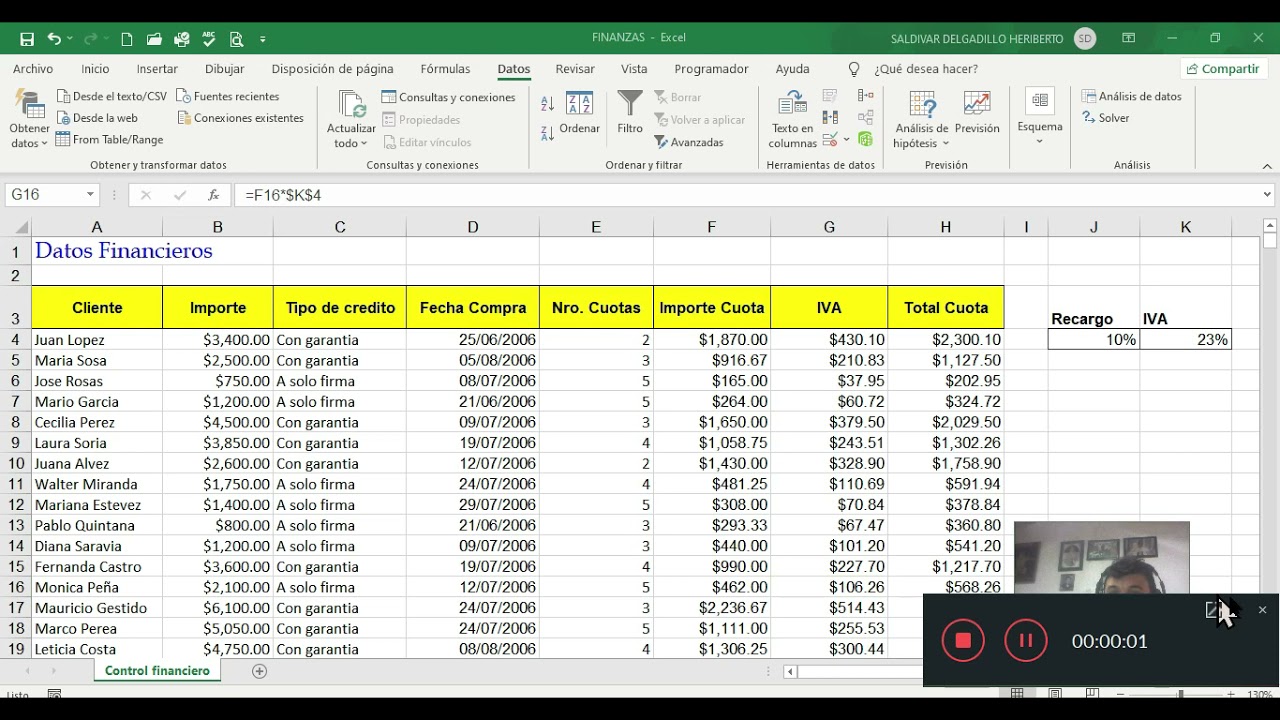Viewport: 1280px width, 720px height.
Task: Click the Actualizar todo refresh icon
Action: (351, 105)
